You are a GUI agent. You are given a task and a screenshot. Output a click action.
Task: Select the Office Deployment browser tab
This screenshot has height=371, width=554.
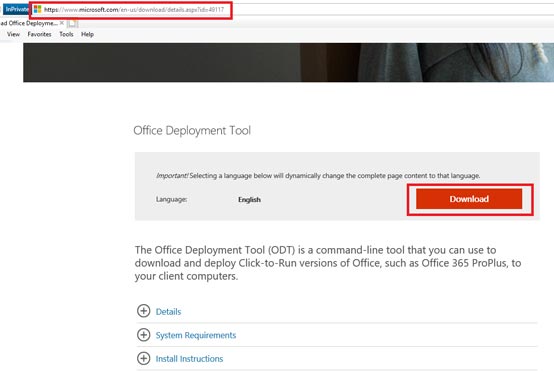pos(29,23)
